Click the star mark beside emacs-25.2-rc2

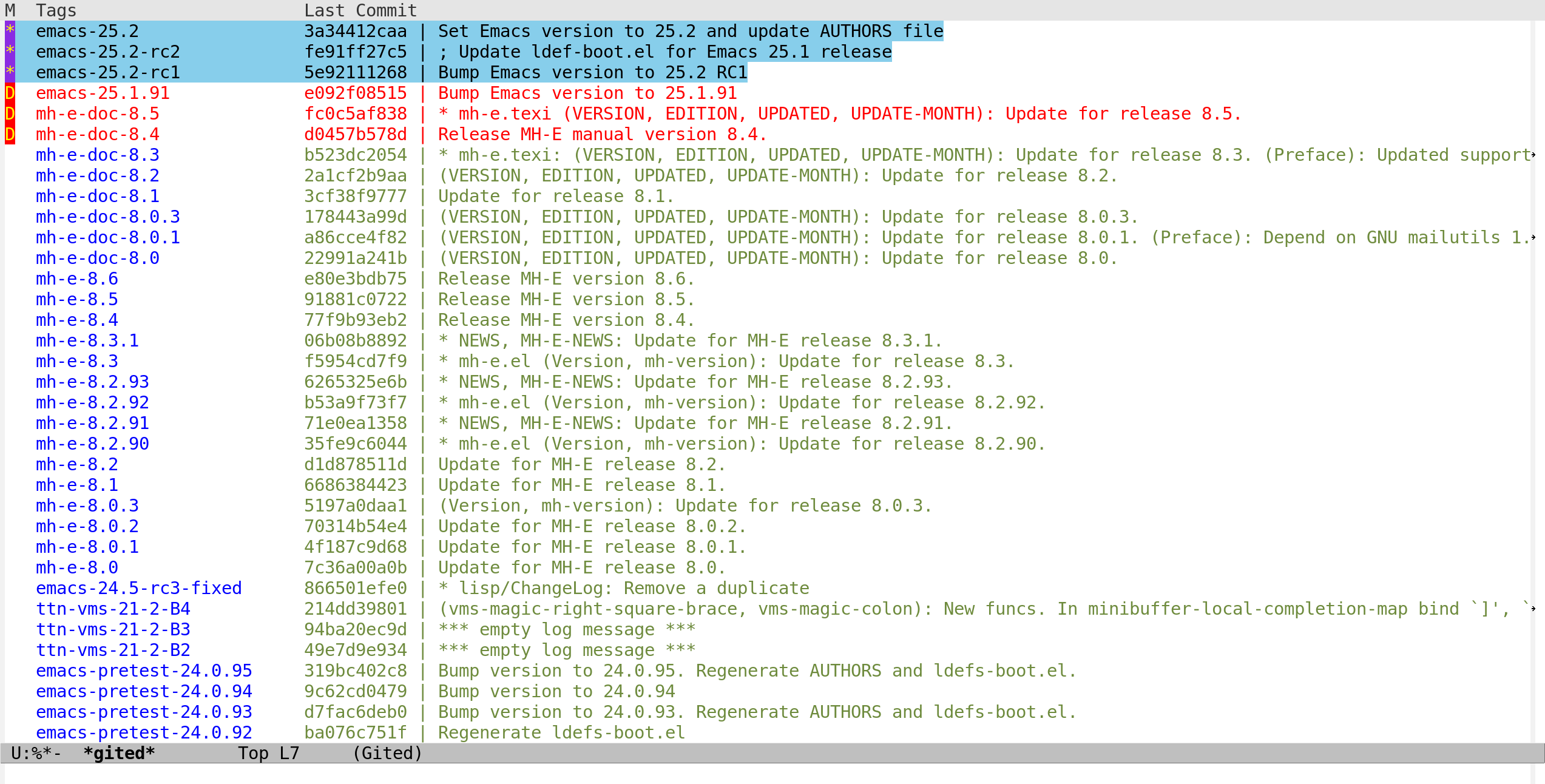(x=10, y=52)
